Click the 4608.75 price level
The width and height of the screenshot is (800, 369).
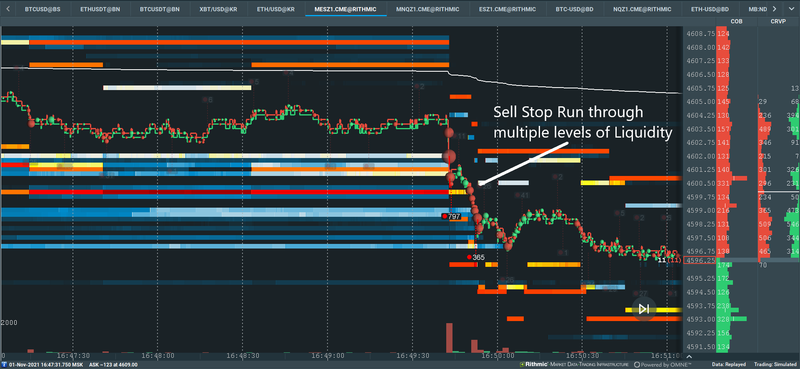tap(701, 34)
